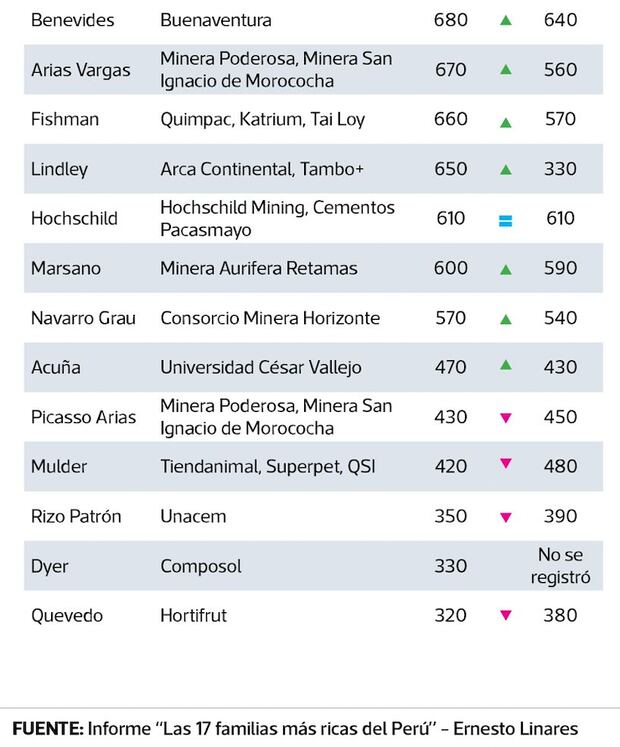Select the Dyer family name

click(50, 566)
